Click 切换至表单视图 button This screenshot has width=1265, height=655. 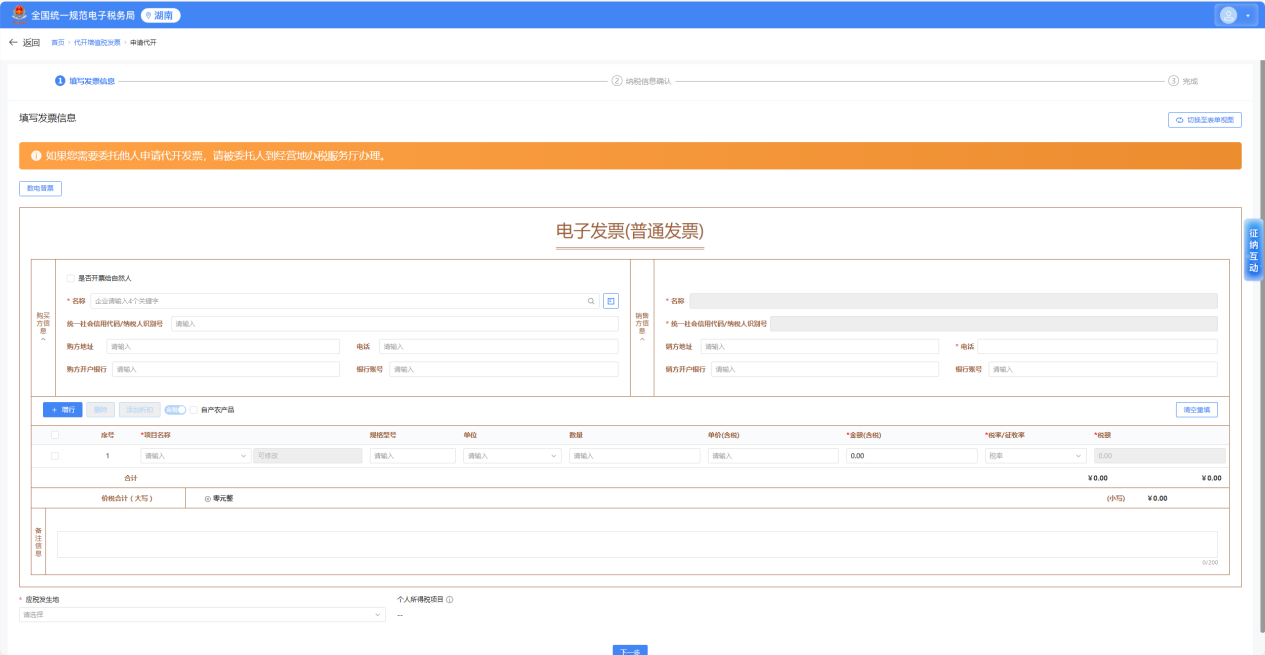pyautogui.click(x=1205, y=120)
